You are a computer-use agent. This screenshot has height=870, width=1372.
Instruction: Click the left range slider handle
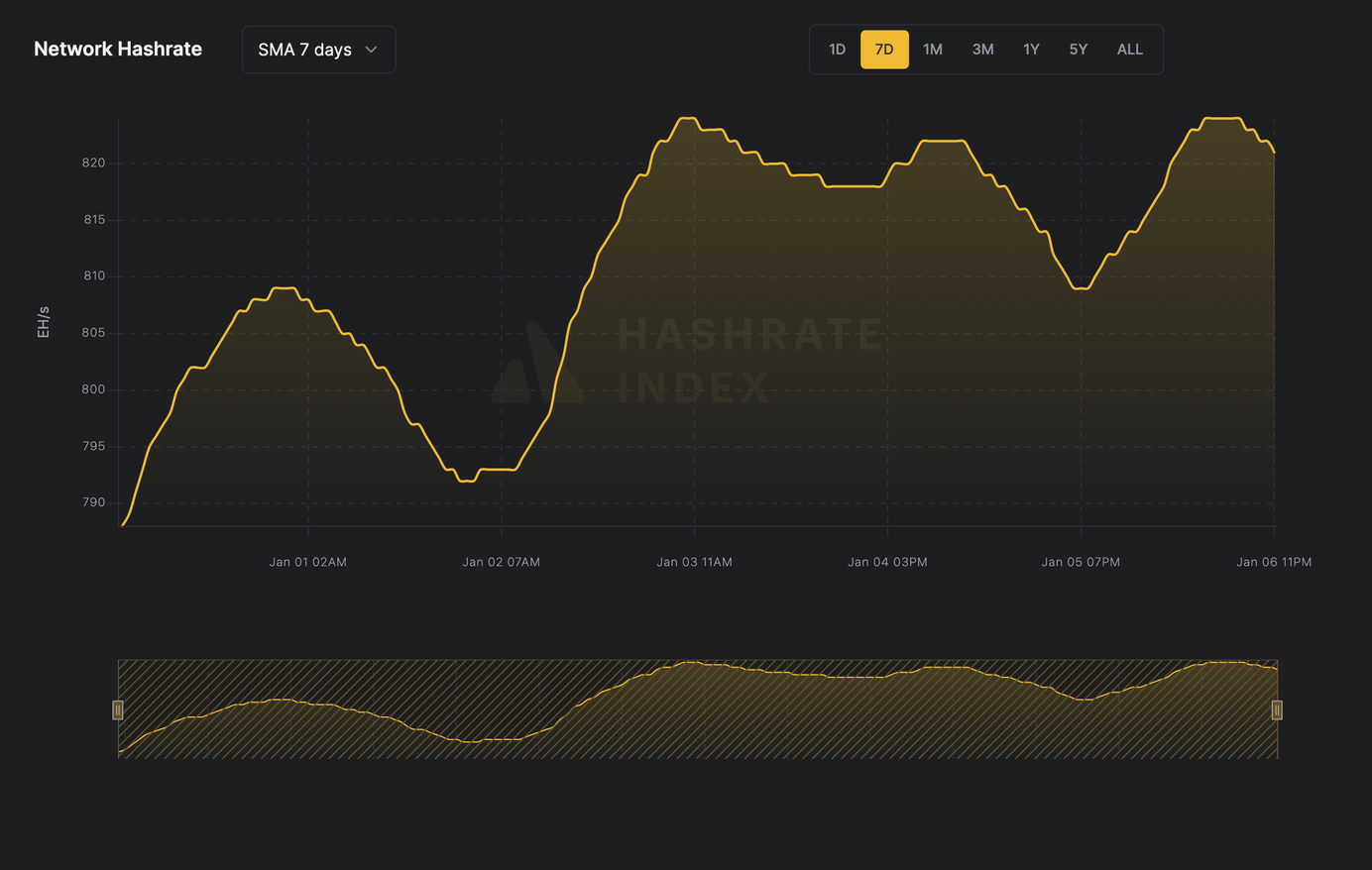[118, 709]
